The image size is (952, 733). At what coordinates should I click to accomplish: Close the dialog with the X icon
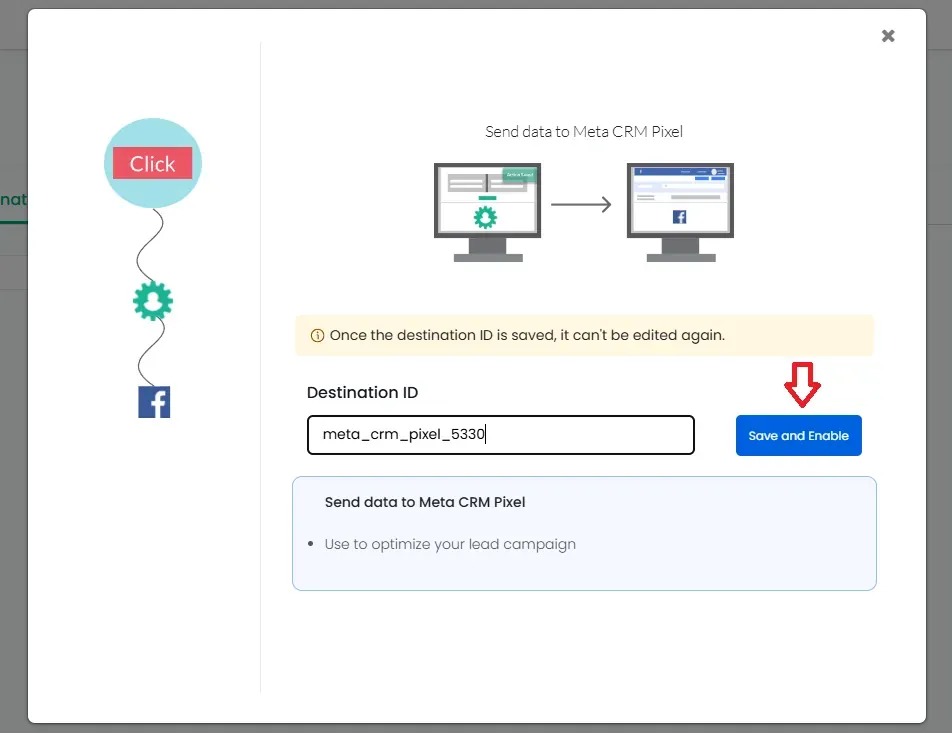tap(888, 36)
